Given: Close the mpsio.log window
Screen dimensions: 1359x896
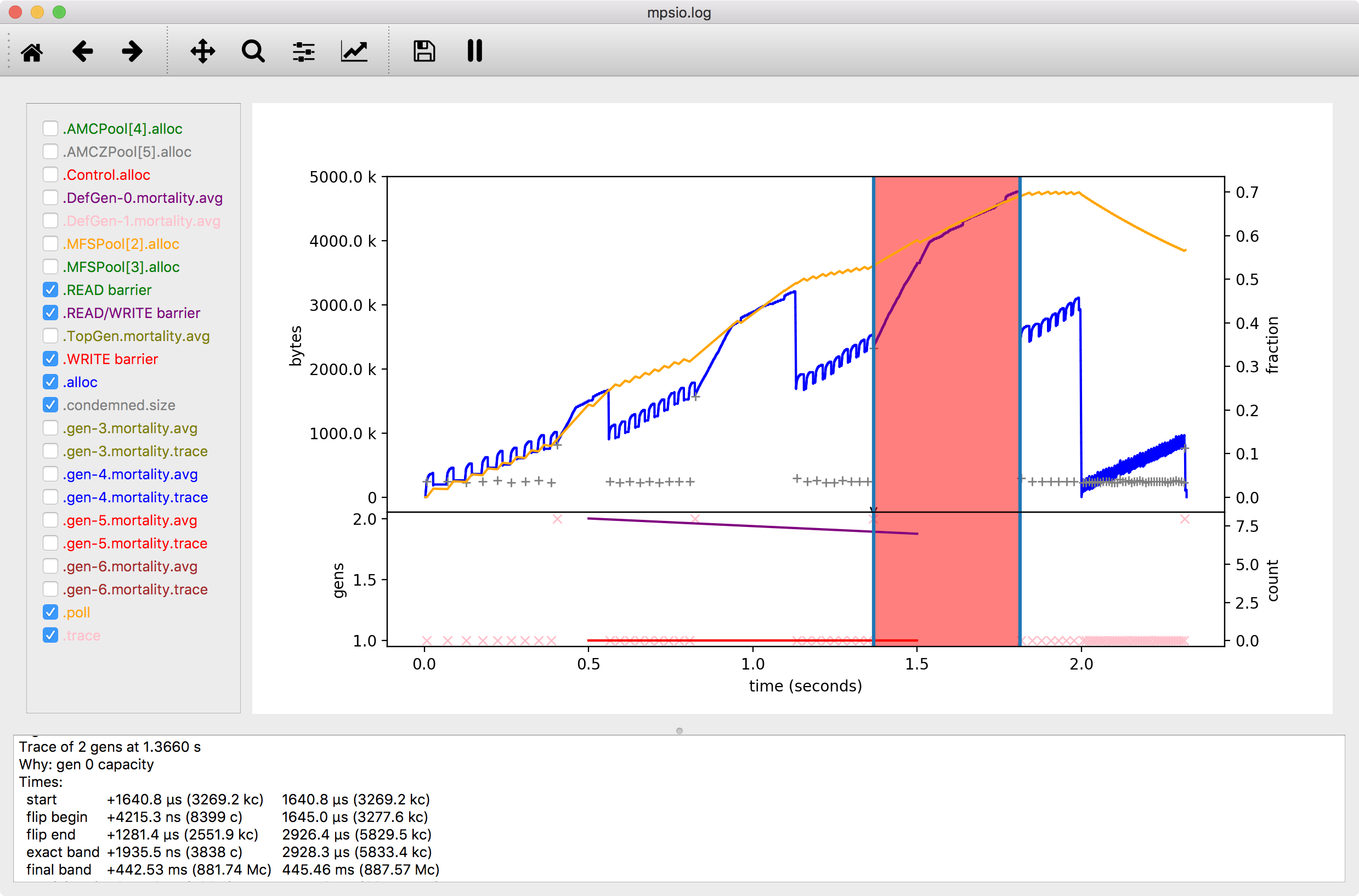Looking at the screenshot, I should click(16, 12).
